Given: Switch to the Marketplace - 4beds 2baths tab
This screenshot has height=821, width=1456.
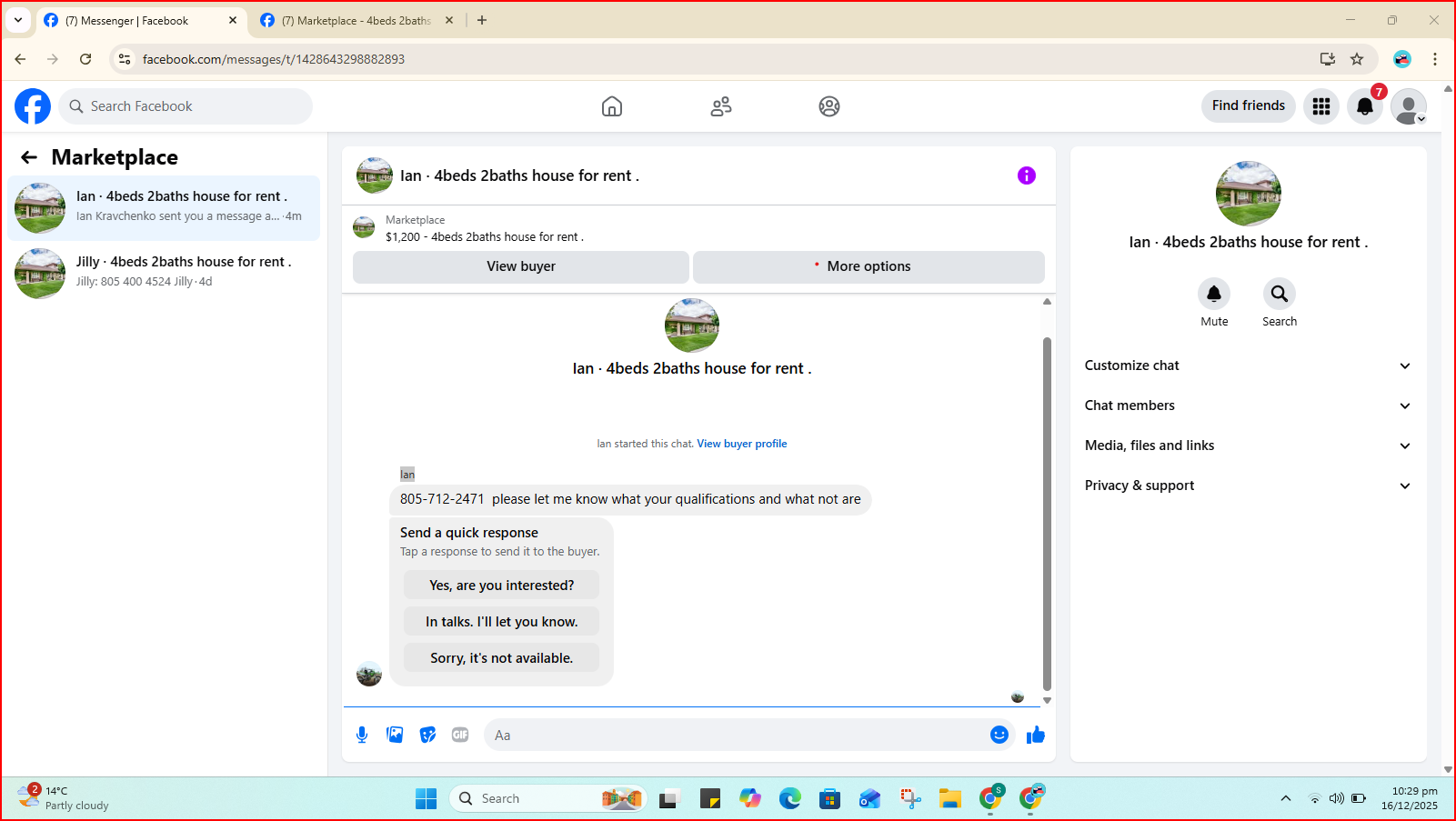Looking at the screenshot, I should click(355, 20).
